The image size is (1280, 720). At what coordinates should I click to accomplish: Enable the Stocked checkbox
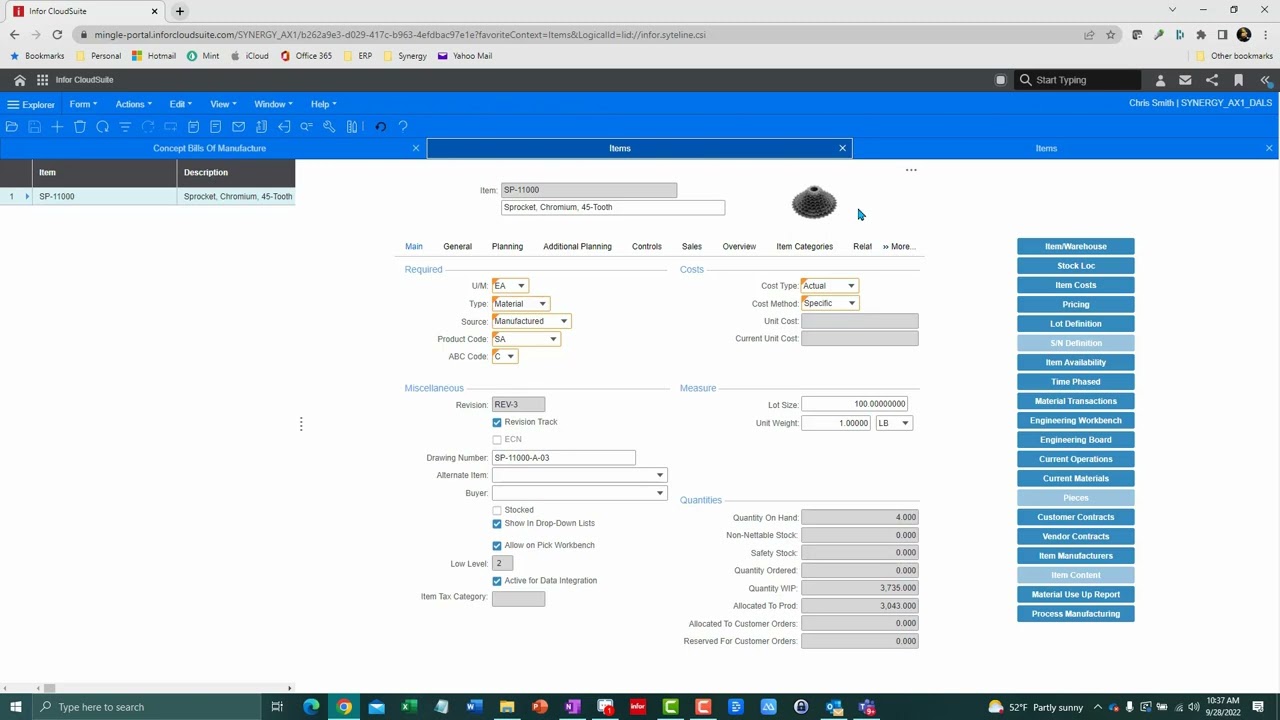coord(497,510)
